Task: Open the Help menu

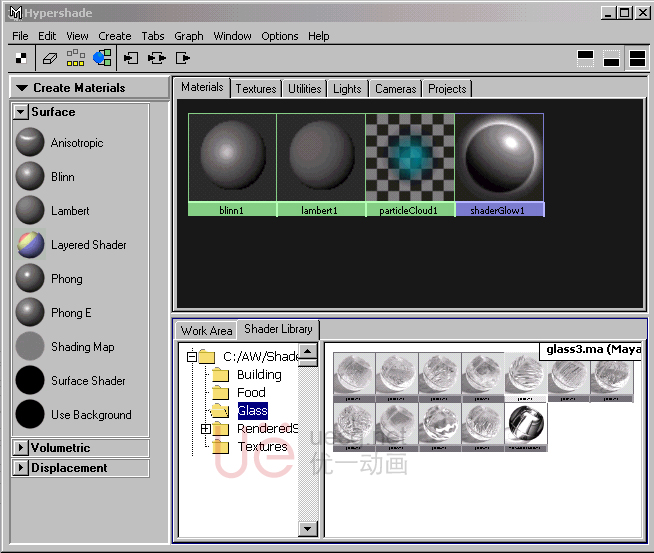Action: click(x=319, y=36)
